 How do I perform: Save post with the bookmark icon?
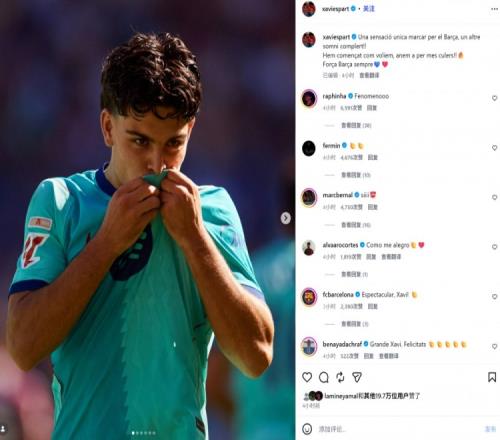tap(492, 377)
